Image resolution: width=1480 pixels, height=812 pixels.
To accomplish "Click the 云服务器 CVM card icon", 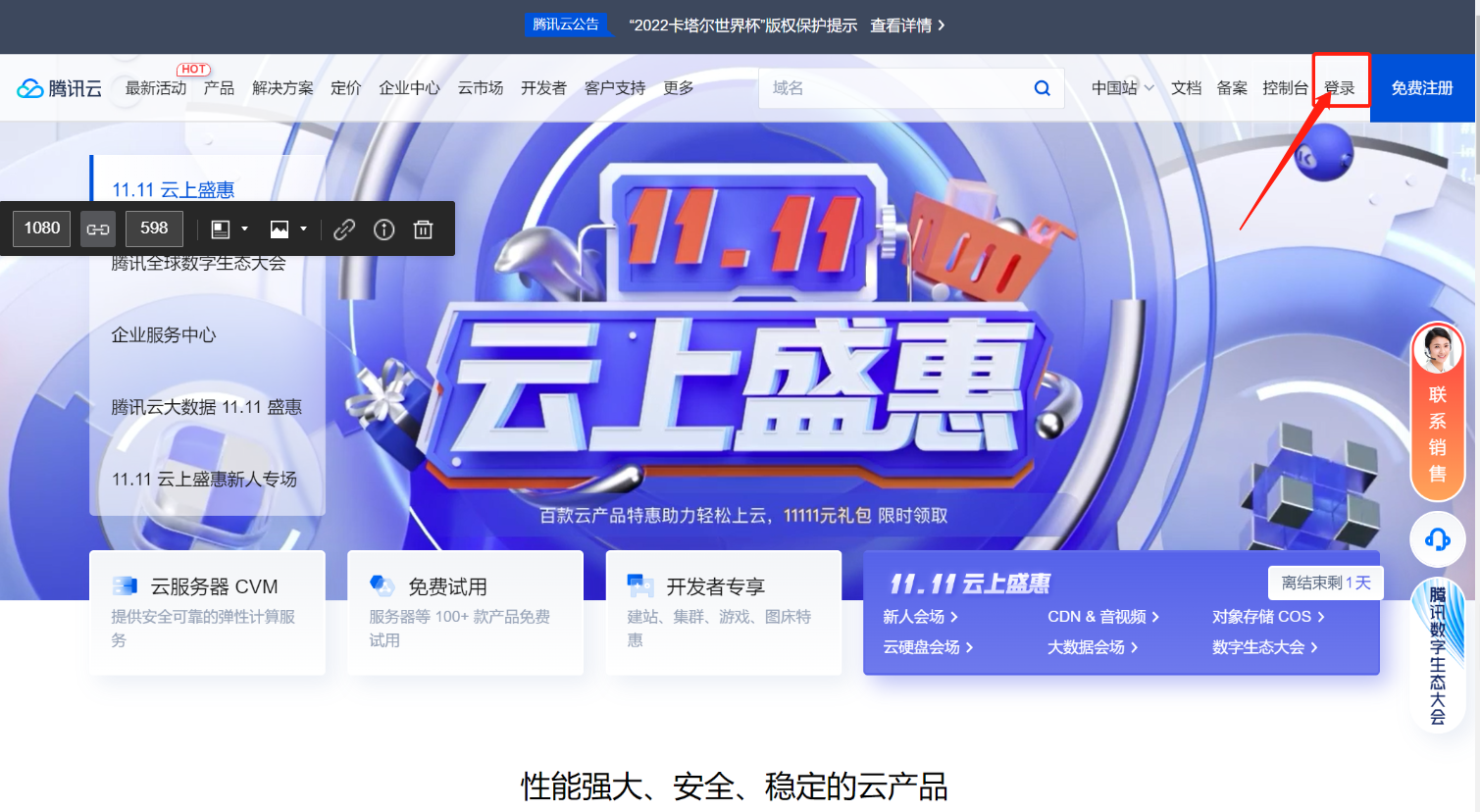I will (x=126, y=585).
